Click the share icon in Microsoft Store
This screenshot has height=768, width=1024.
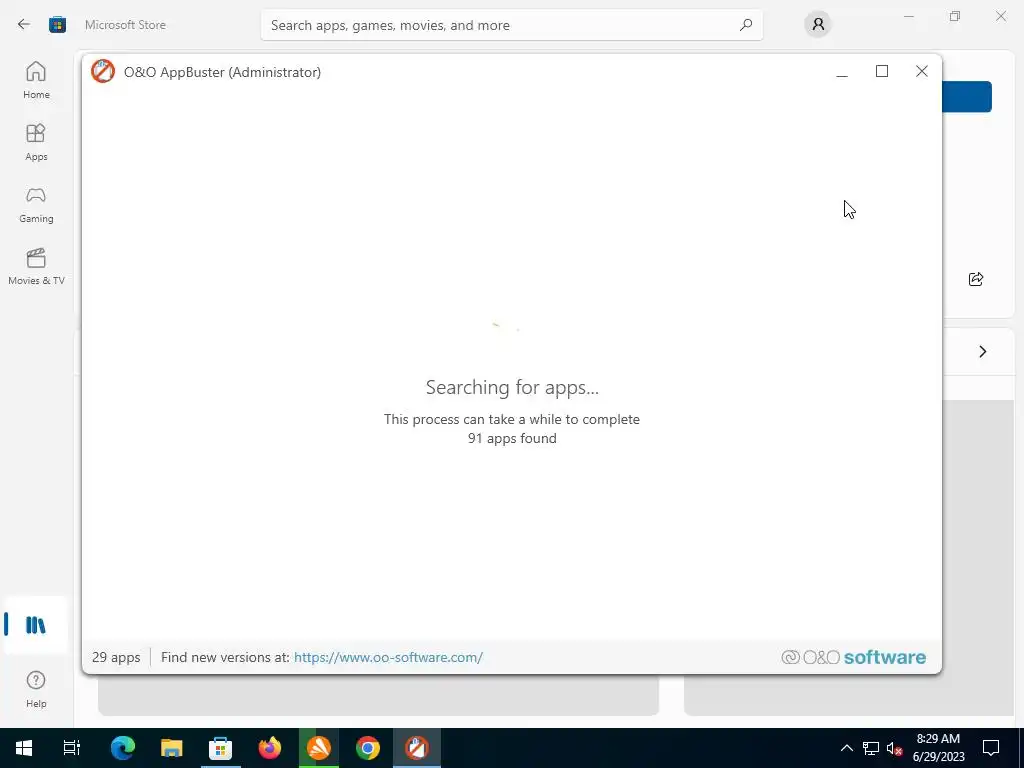[976, 279]
